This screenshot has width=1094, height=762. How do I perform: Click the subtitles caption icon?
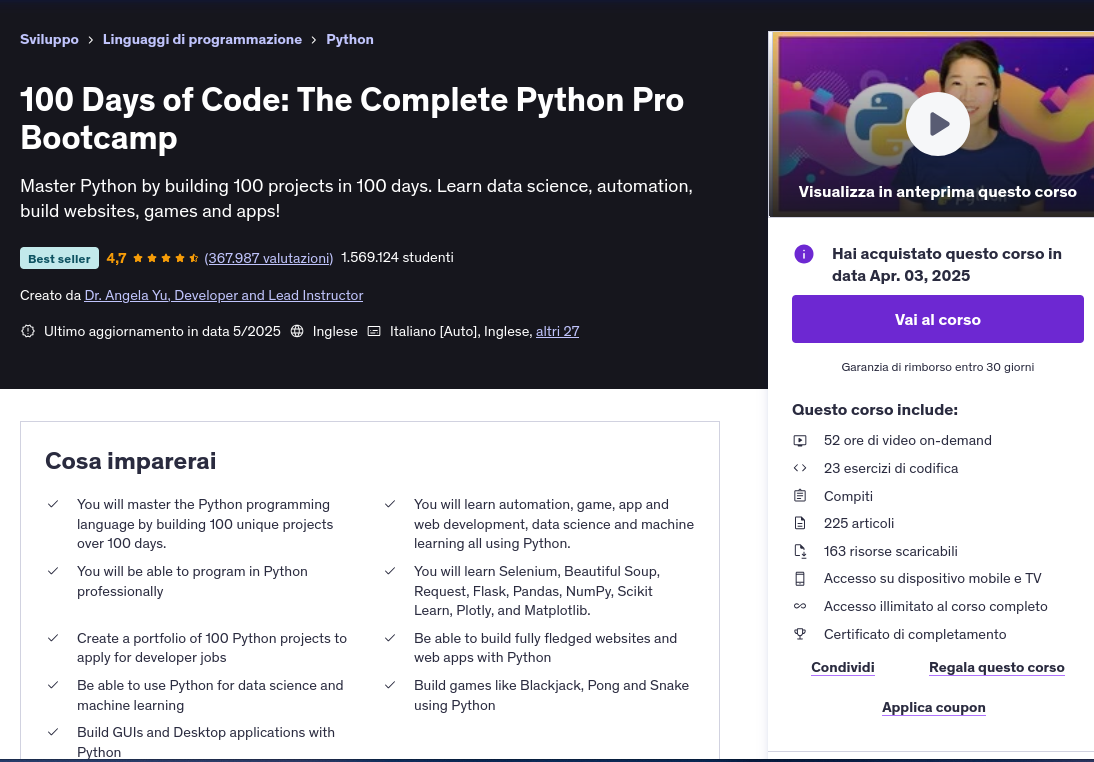tap(374, 331)
